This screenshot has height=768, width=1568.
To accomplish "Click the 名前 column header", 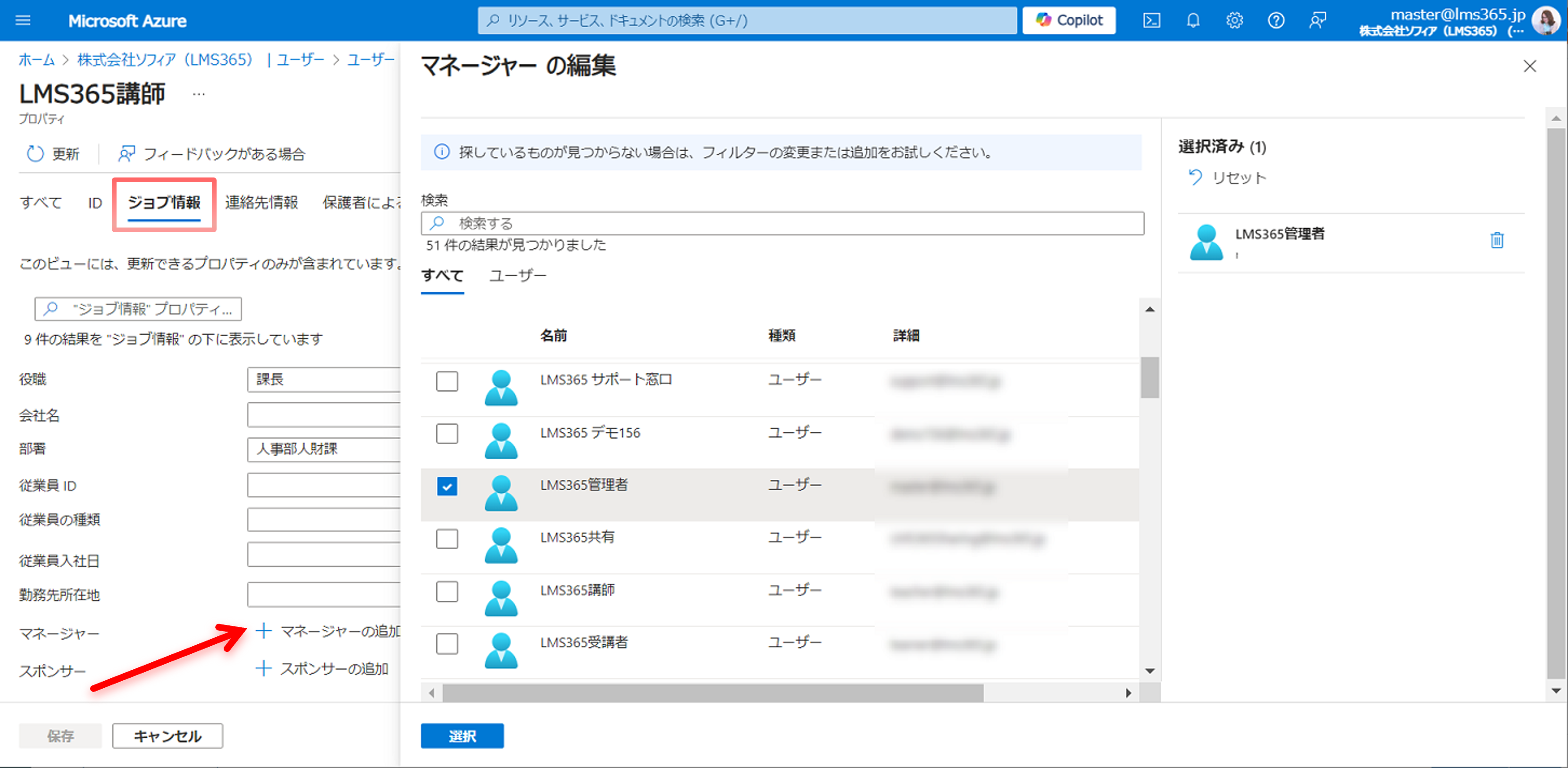I will click(x=553, y=335).
